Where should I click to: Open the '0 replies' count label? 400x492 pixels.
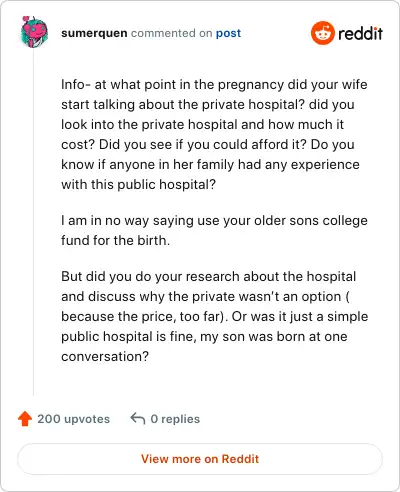click(x=175, y=419)
